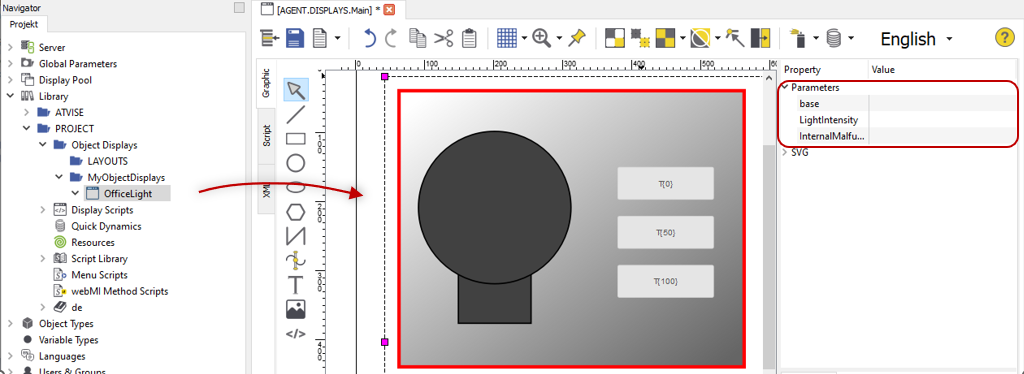Select the hexagon polygon tool

pyautogui.click(x=296, y=211)
